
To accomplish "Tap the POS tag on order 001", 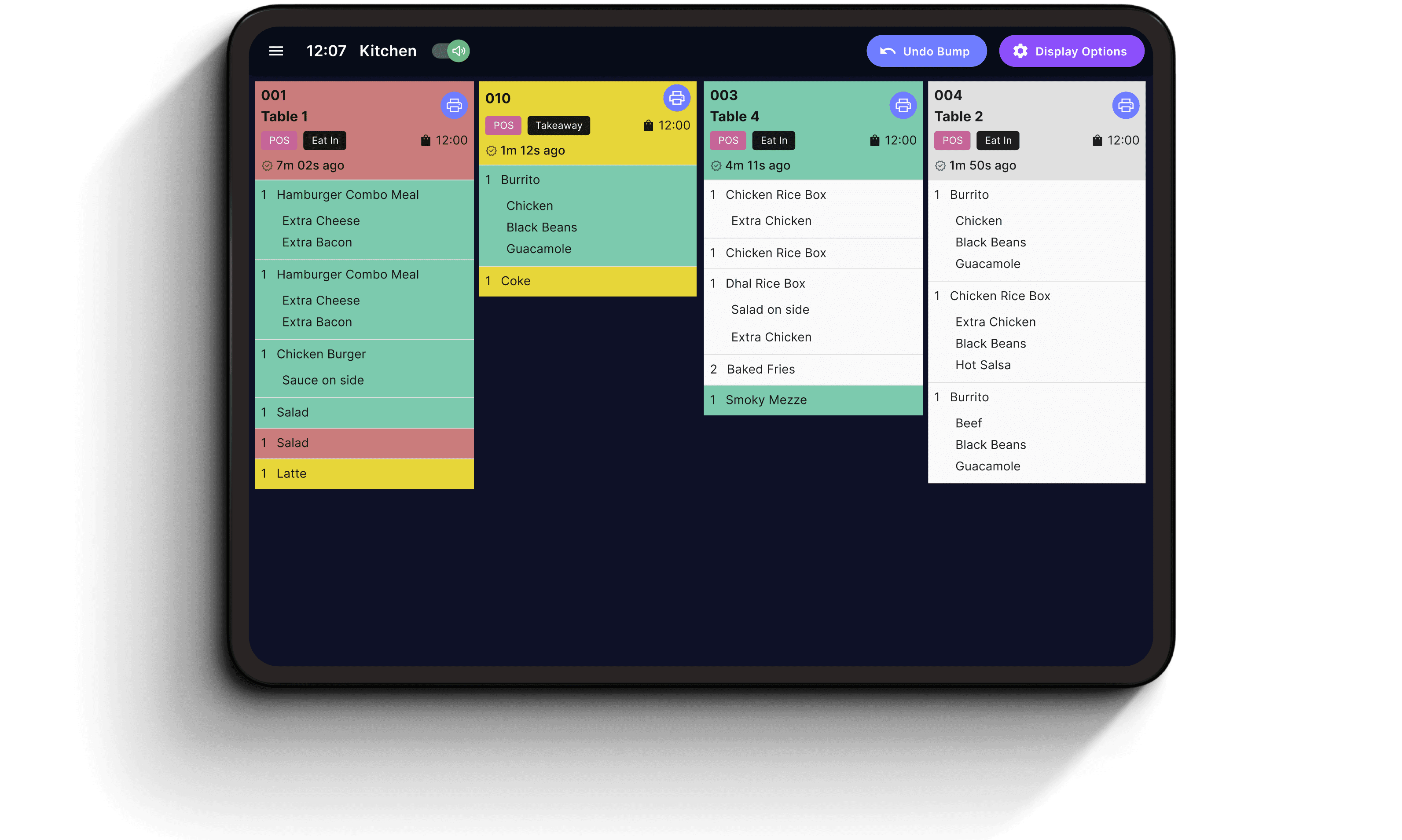I will (x=279, y=140).
